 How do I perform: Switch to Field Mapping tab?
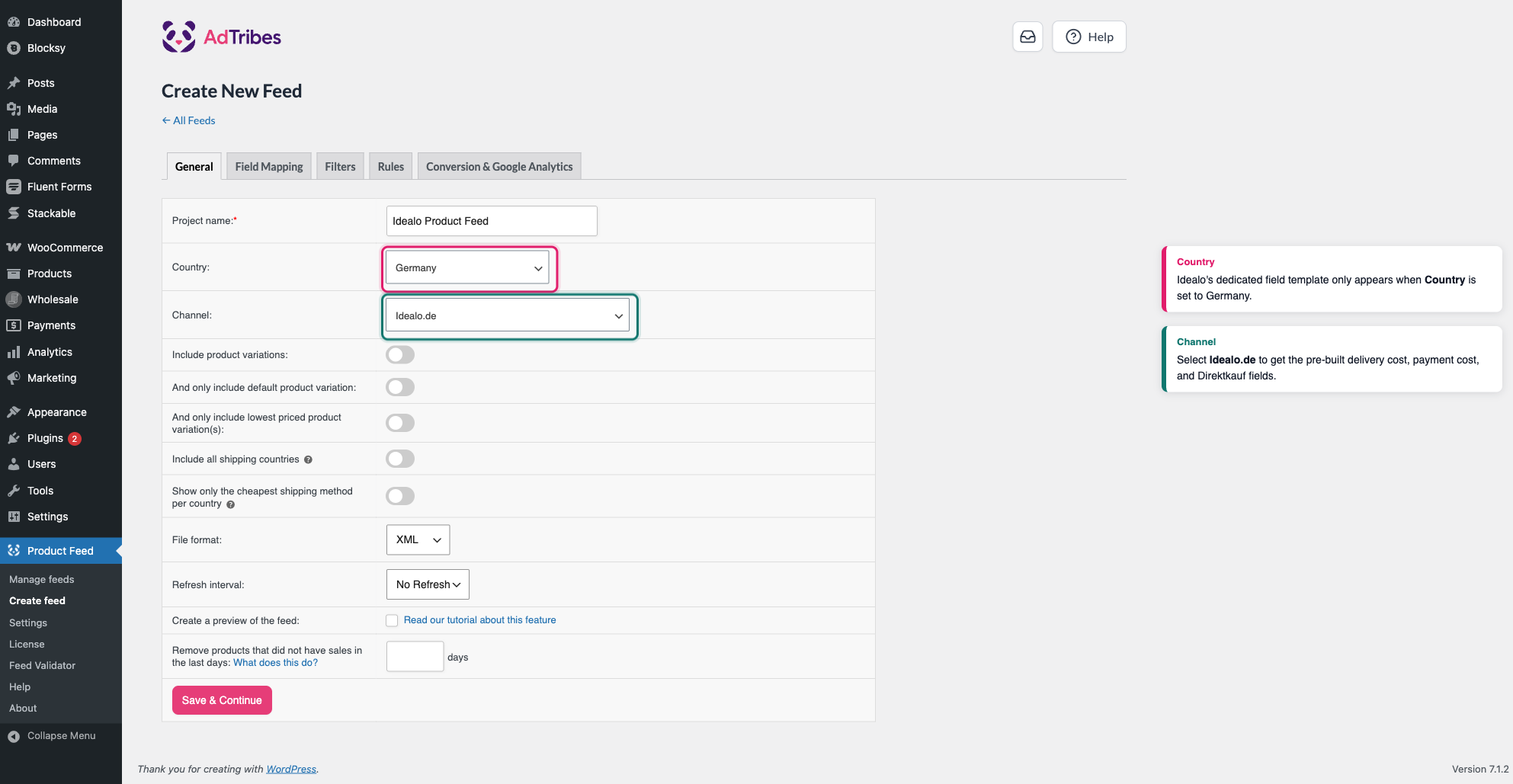(269, 166)
